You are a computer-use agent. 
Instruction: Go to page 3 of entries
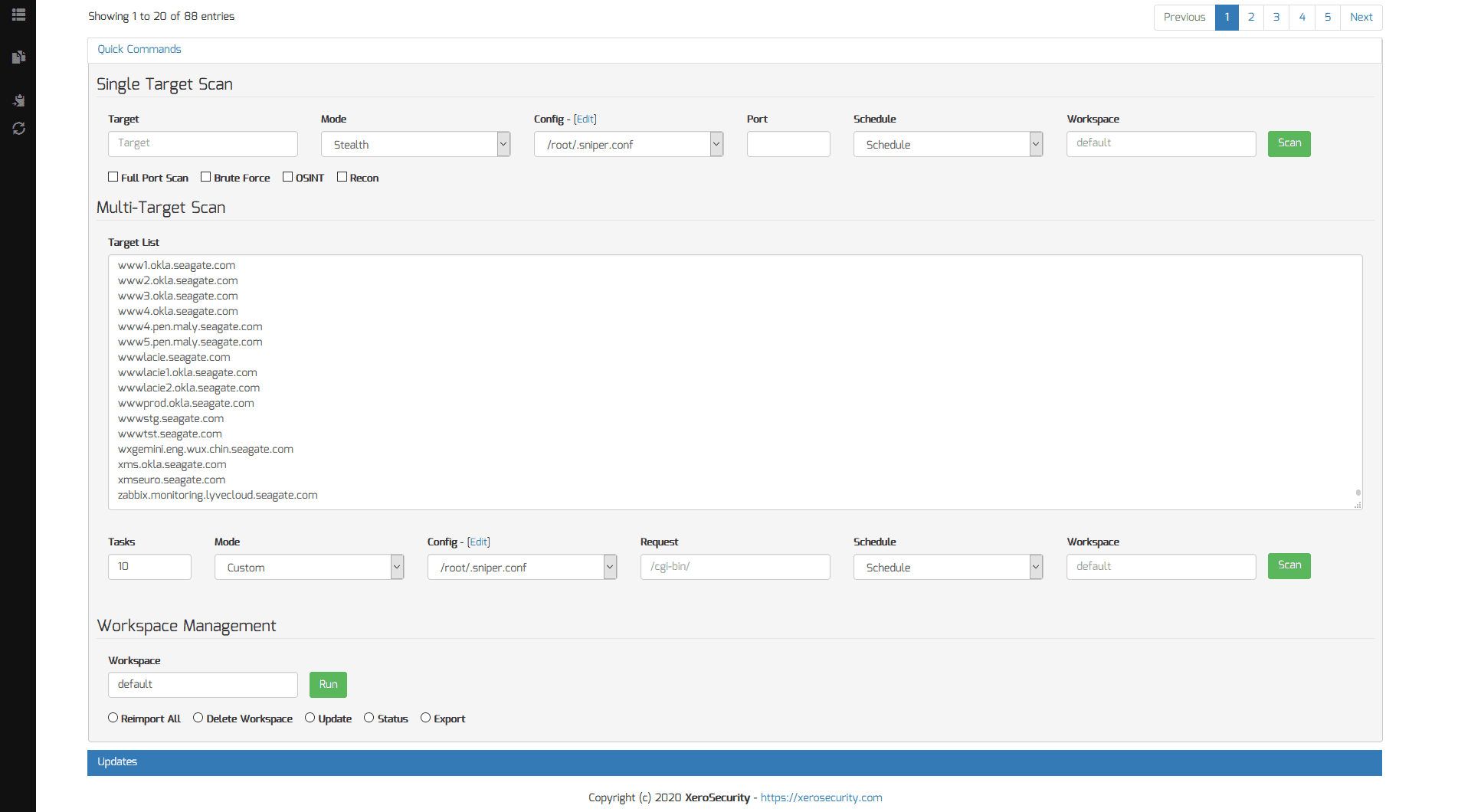coord(1276,17)
